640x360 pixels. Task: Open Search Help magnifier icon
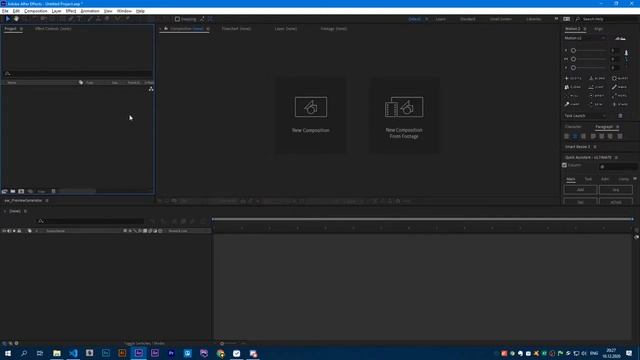click(578, 19)
